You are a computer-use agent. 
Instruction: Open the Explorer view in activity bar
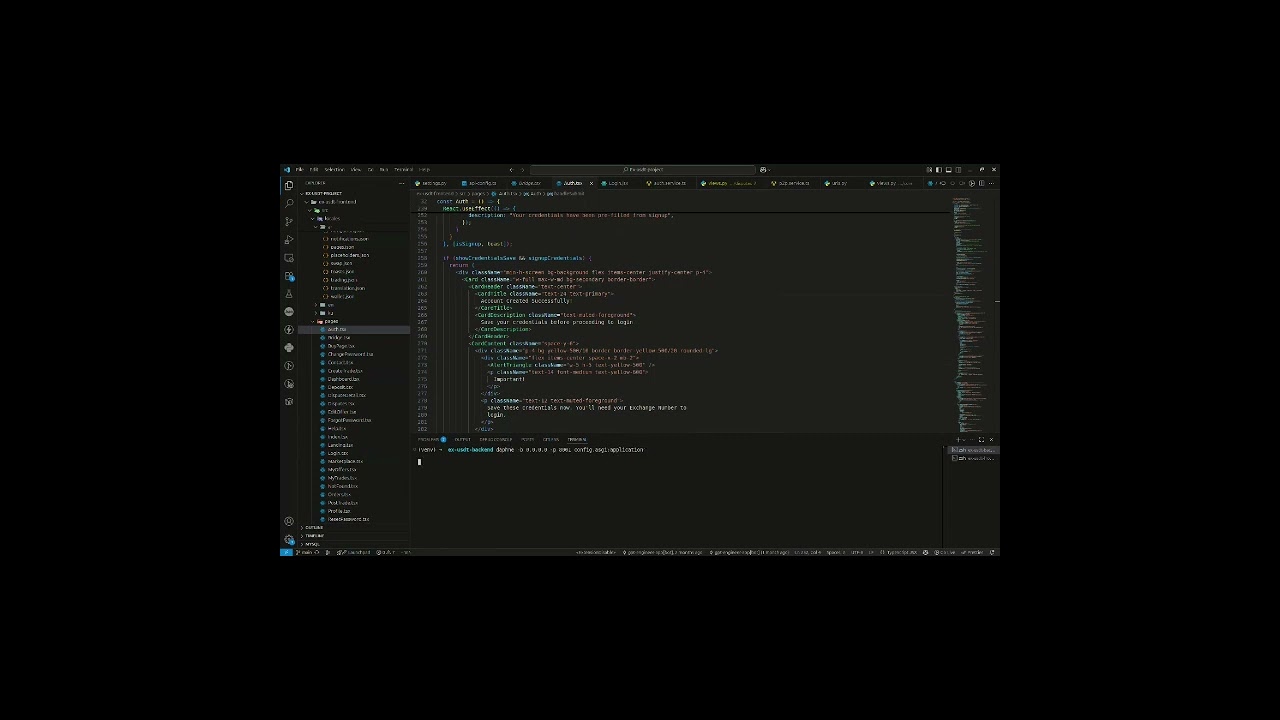pos(288,185)
